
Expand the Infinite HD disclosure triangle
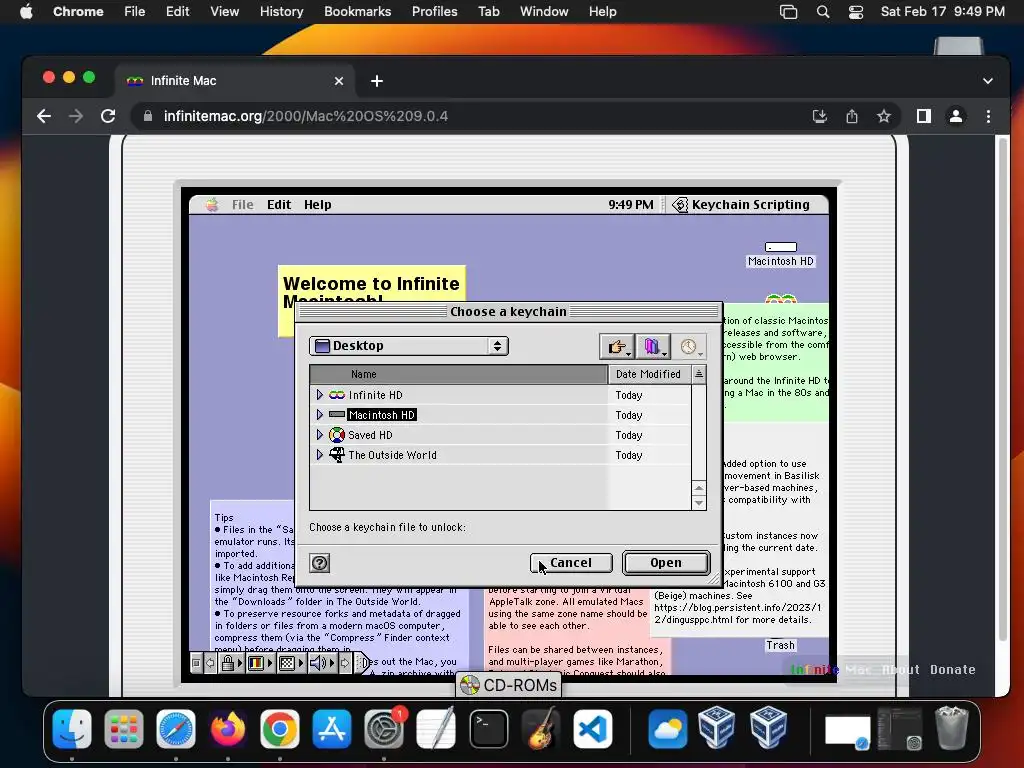coord(319,394)
